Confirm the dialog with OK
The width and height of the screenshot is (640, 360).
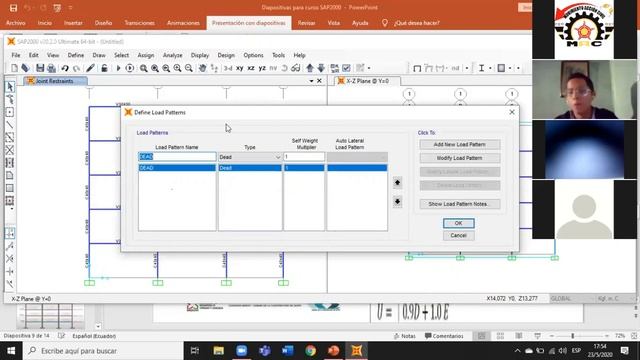click(458, 223)
